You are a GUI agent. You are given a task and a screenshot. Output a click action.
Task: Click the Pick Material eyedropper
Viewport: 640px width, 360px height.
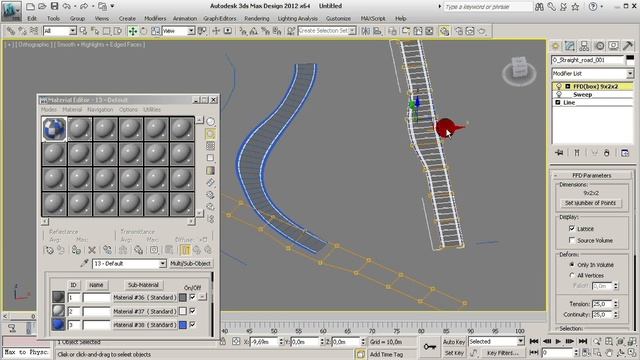[x=84, y=264]
